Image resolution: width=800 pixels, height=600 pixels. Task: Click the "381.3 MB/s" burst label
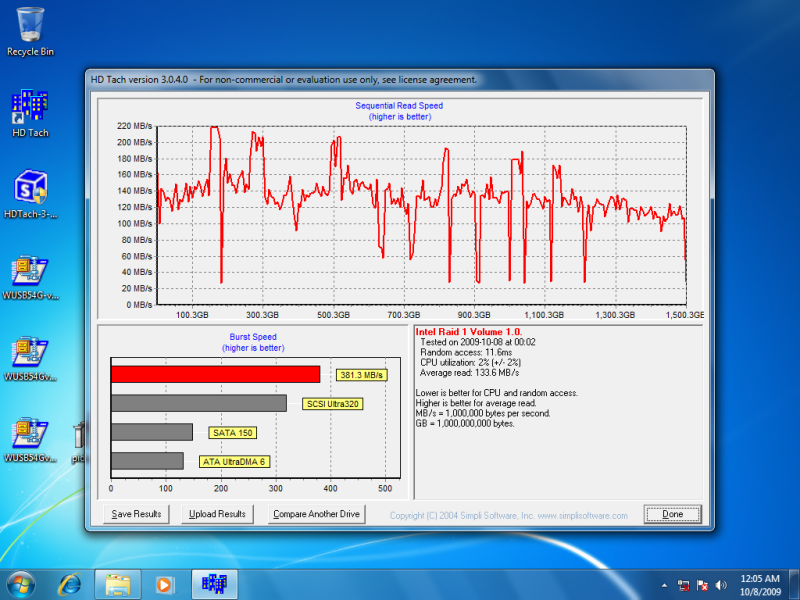click(362, 375)
